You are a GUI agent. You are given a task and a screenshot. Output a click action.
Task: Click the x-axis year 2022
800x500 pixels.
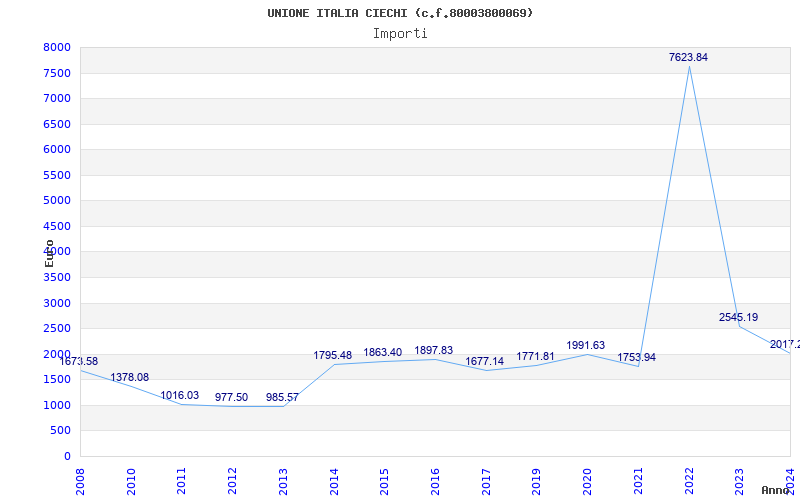pos(689,481)
